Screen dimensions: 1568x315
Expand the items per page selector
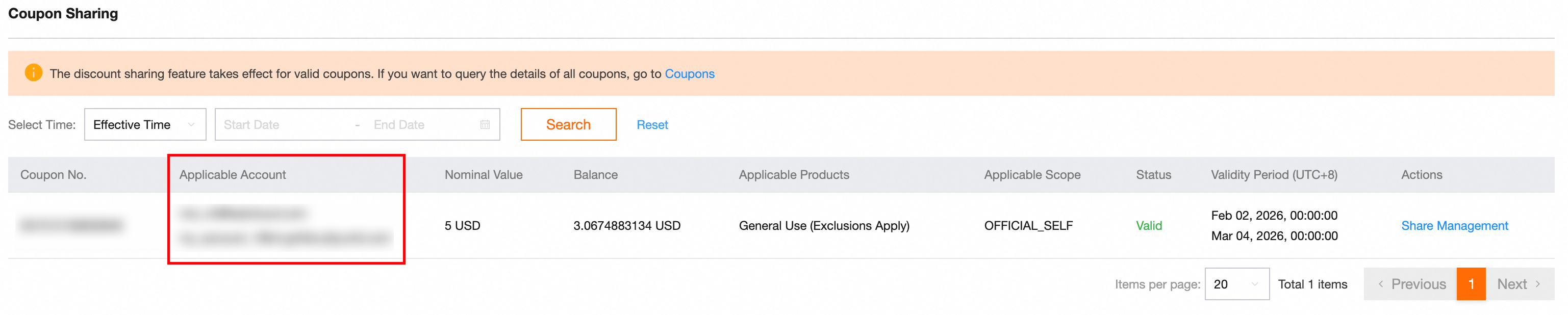click(x=1237, y=284)
